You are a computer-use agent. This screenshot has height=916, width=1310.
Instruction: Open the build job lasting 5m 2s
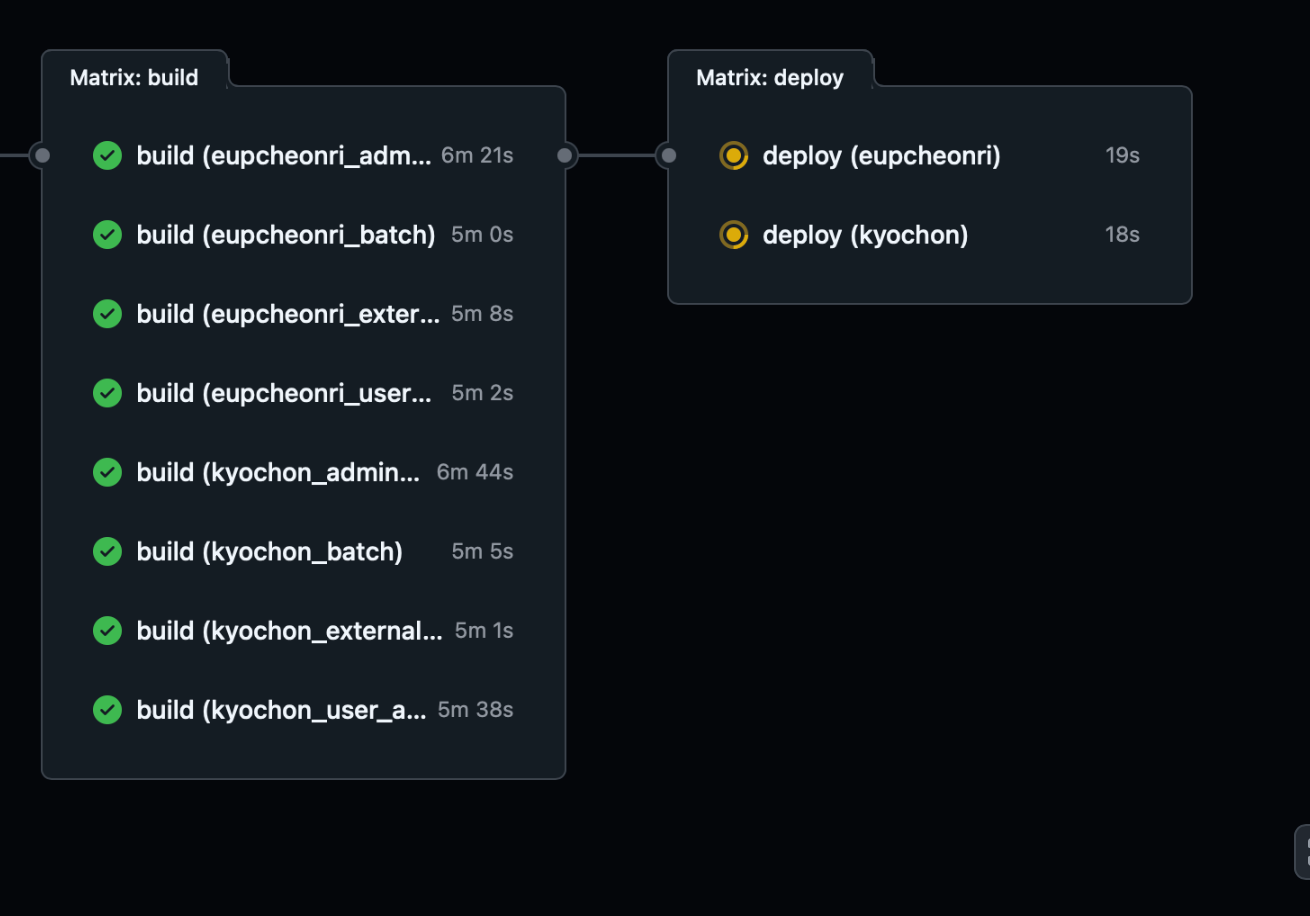point(303,393)
